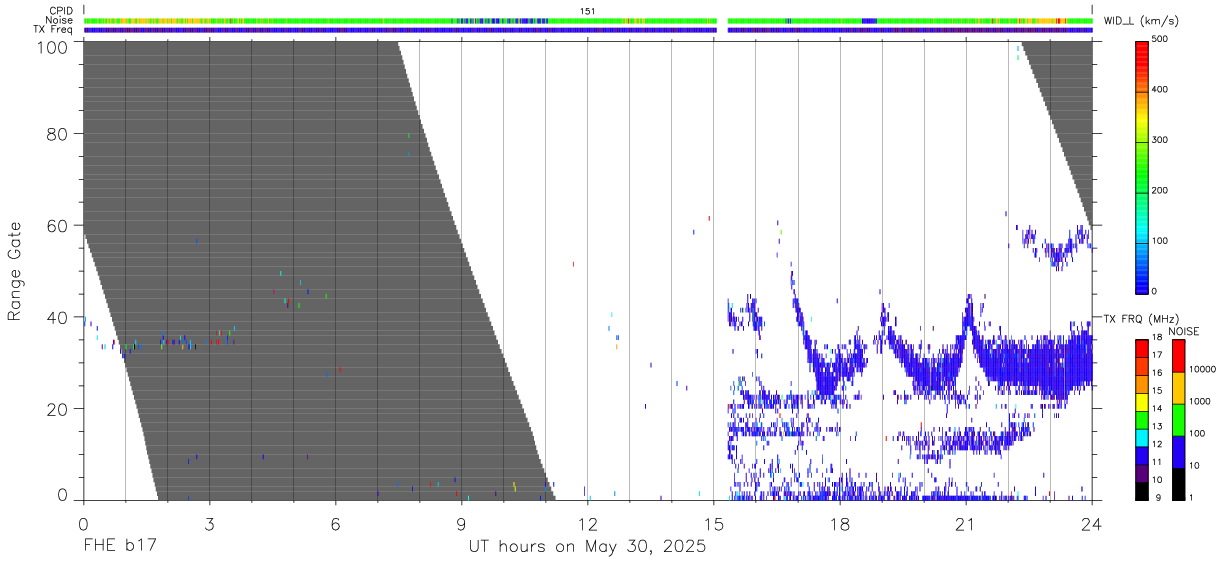1228x567 pixels.
Task: Click the spectral width color bar
Action: pos(1142,166)
